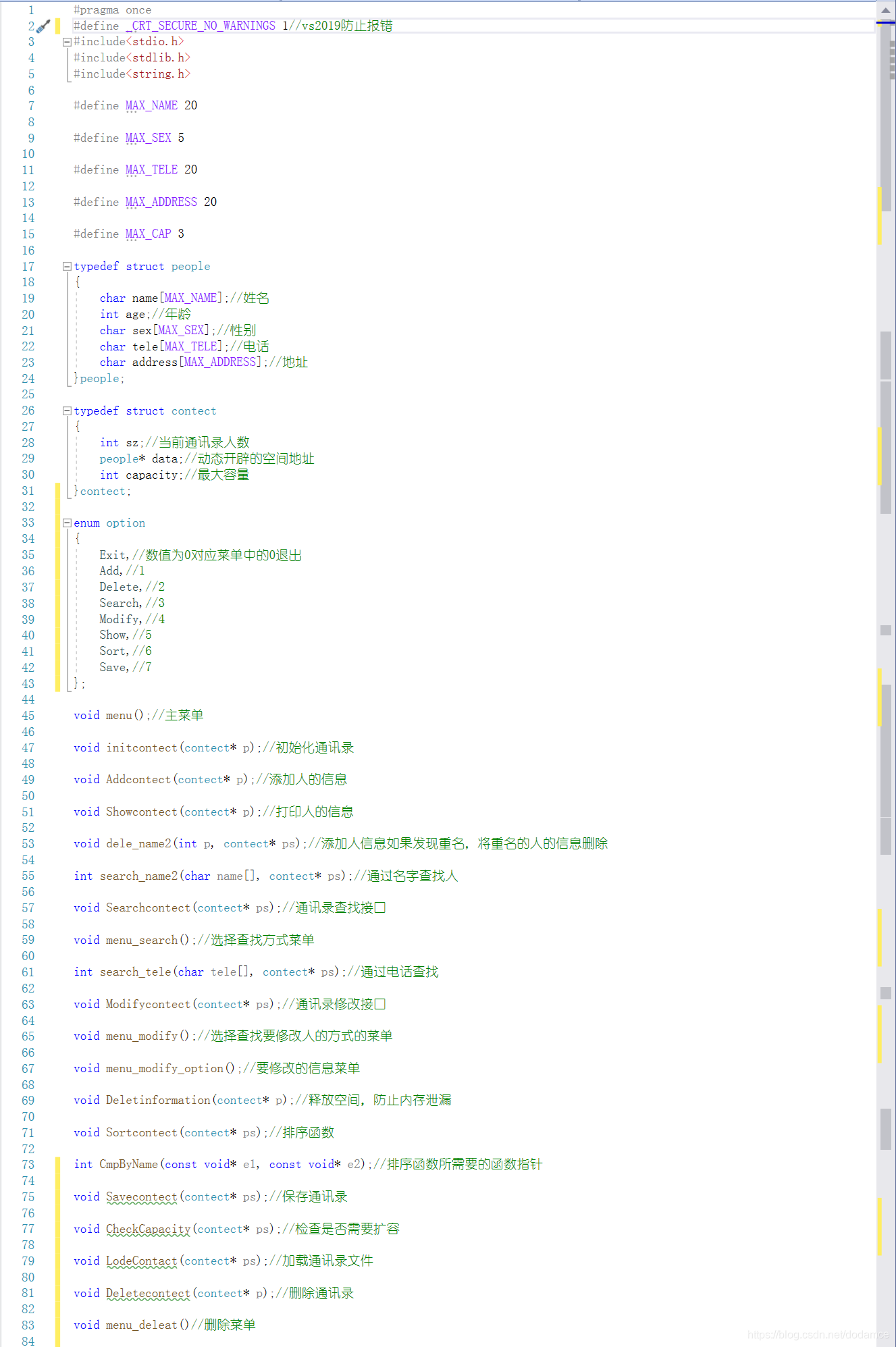Click the MAX_TELE macro on line 11
Image resolution: width=896 pixels, height=1347 pixels.
click(x=152, y=170)
